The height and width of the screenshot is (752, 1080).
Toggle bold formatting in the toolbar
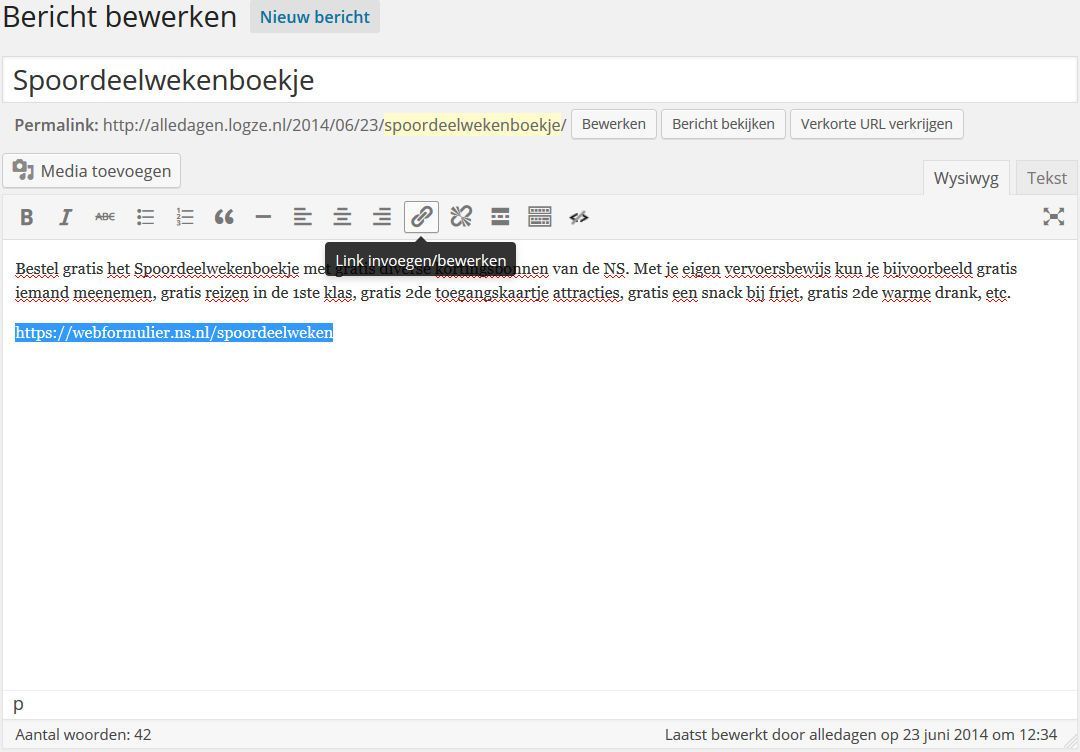click(27, 217)
